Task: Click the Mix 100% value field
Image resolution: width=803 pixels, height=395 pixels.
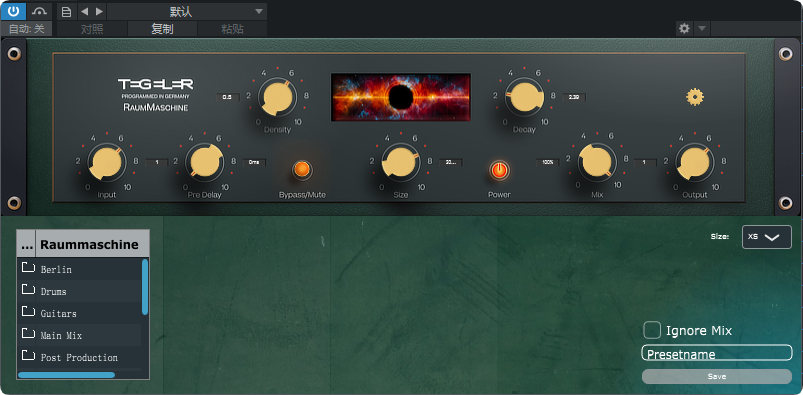Action: pyautogui.click(x=547, y=162)
